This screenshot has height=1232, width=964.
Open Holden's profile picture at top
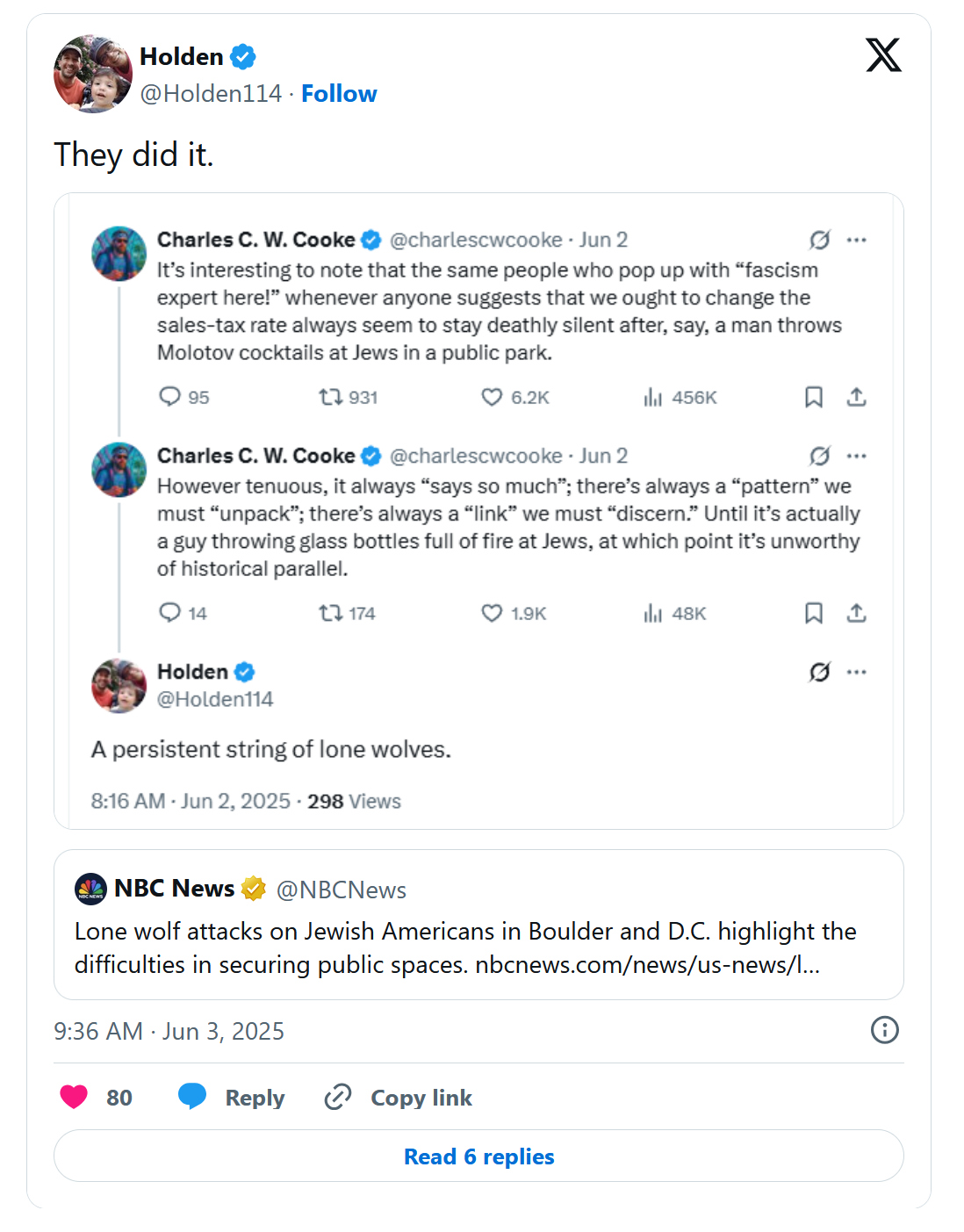click(x=92, y=75)
